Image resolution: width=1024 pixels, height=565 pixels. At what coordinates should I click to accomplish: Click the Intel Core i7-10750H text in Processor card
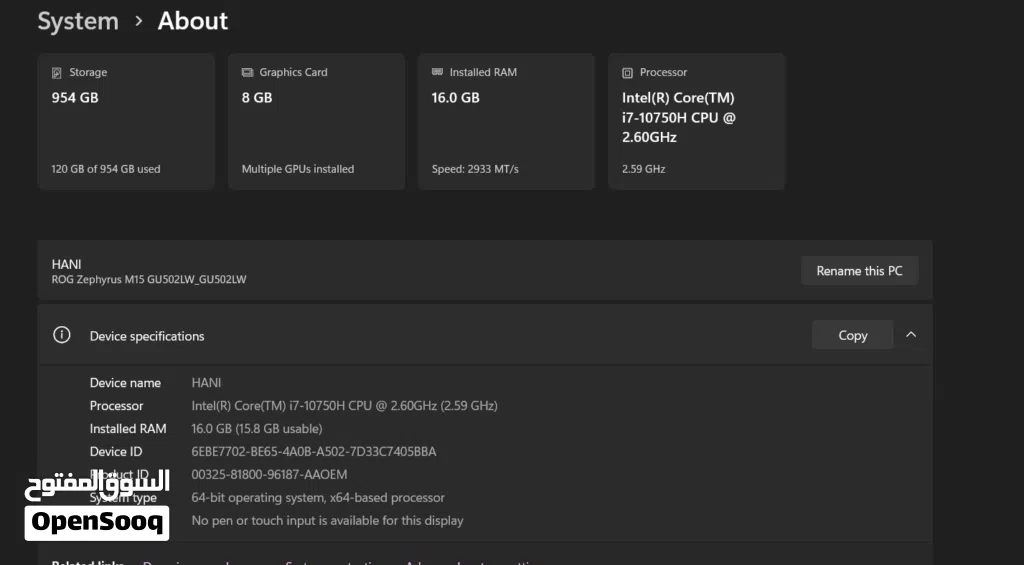[679, 118]
